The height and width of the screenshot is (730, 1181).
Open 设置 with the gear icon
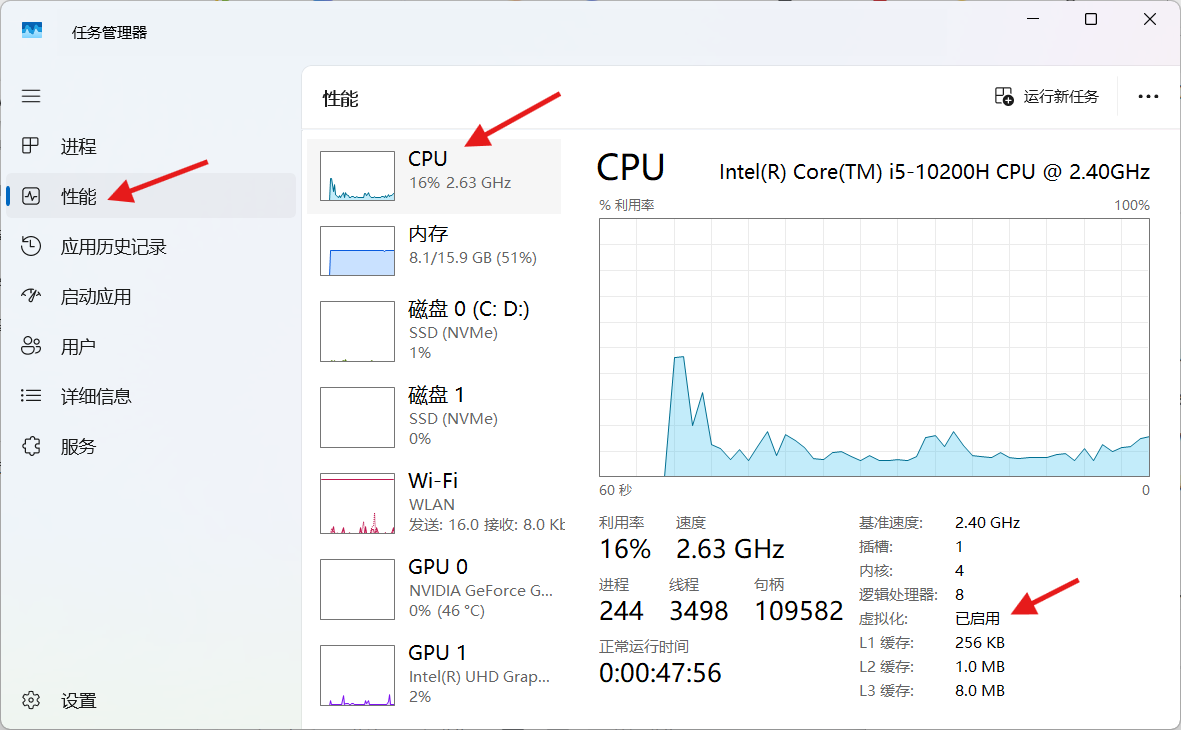point(31,700)
